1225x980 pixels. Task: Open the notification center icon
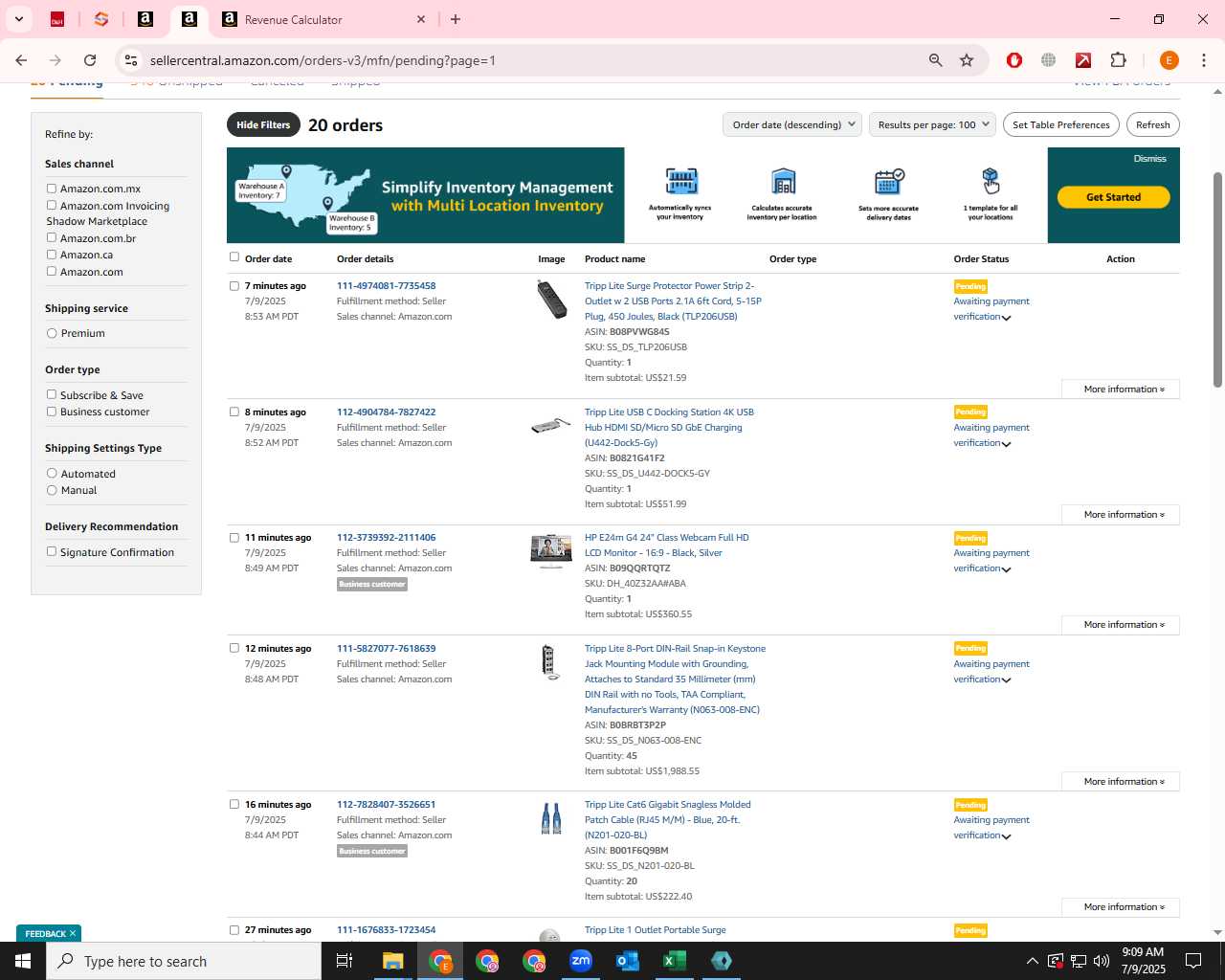click(x=1193, y=961)
